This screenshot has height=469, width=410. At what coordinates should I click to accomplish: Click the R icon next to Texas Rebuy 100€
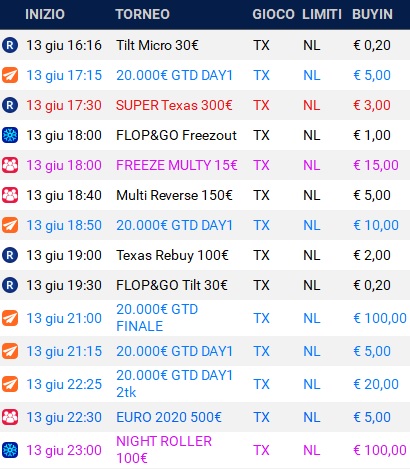[10, 255]
